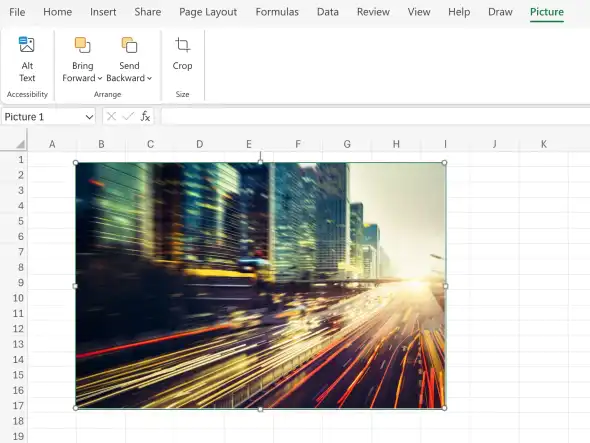This screenshot has height=443, width=590.
Task: Open the Review tab
Action: coord(373,12)
